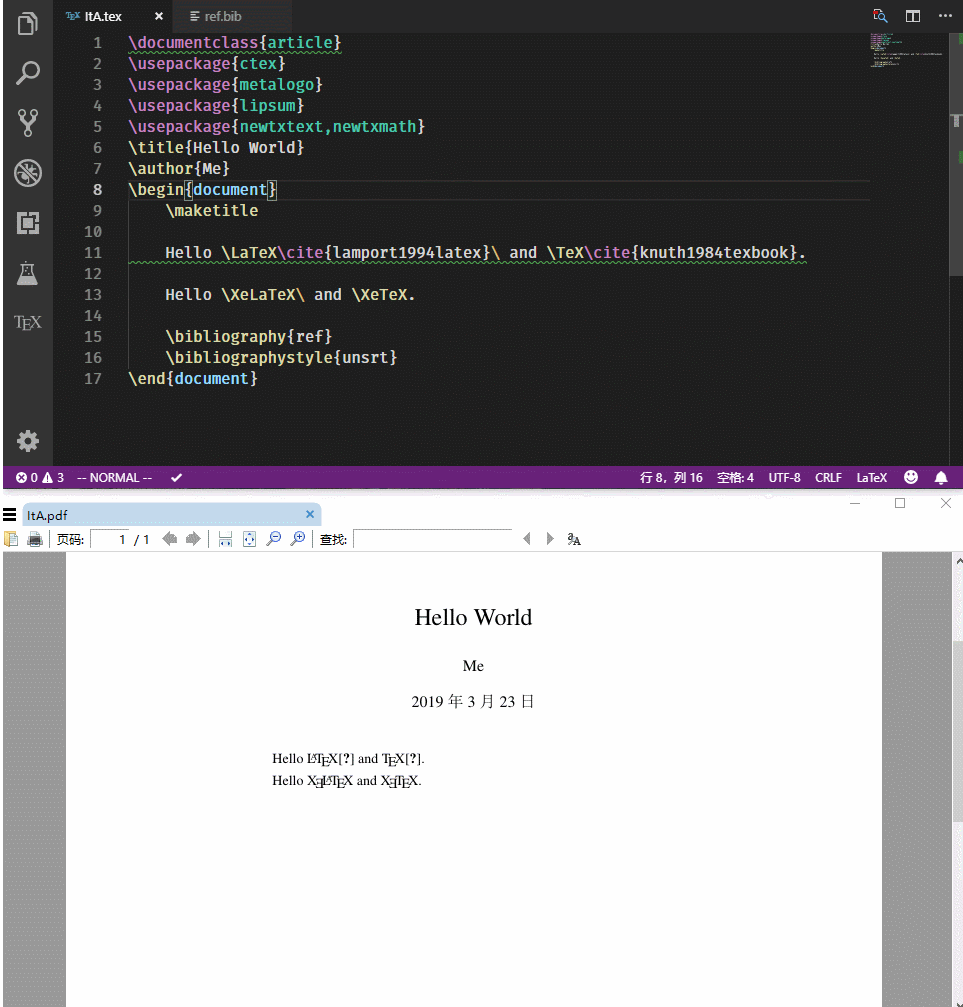Open the Explorer file icon
963x1007 pixels.
(x=27, y=22)
